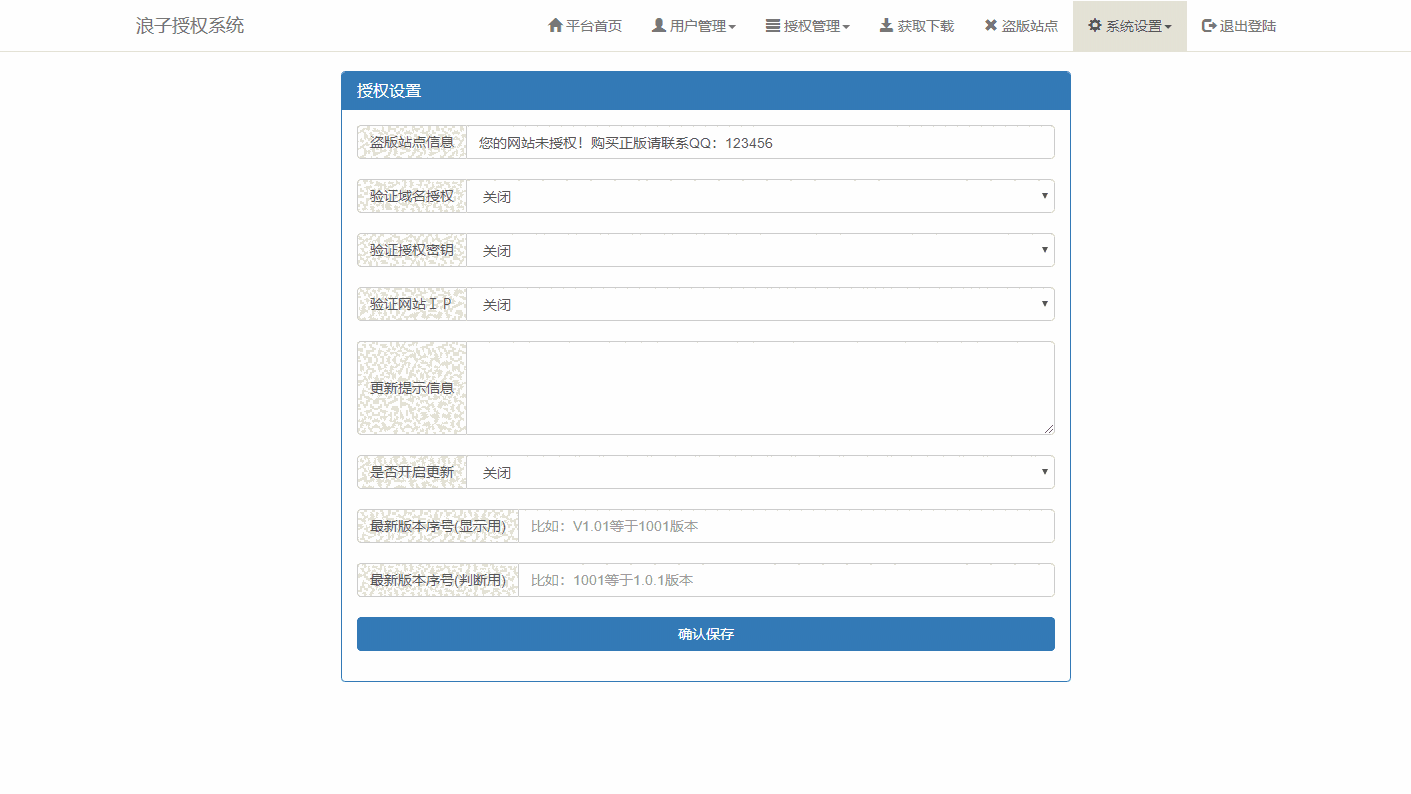Click the 最新版本序号(显示用) input field

(787, 526)
